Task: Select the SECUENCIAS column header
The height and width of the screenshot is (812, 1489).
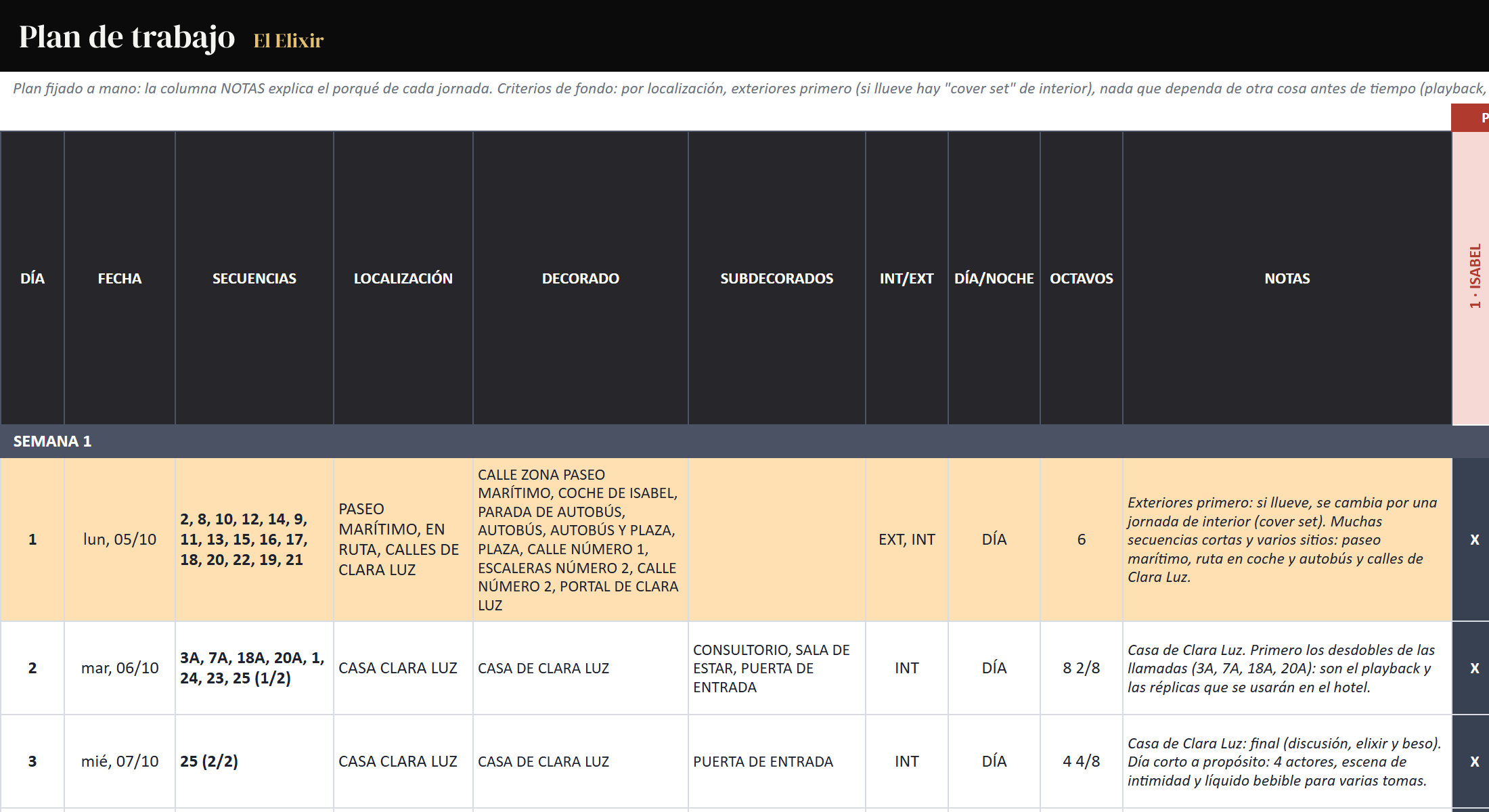Action: 254,278
